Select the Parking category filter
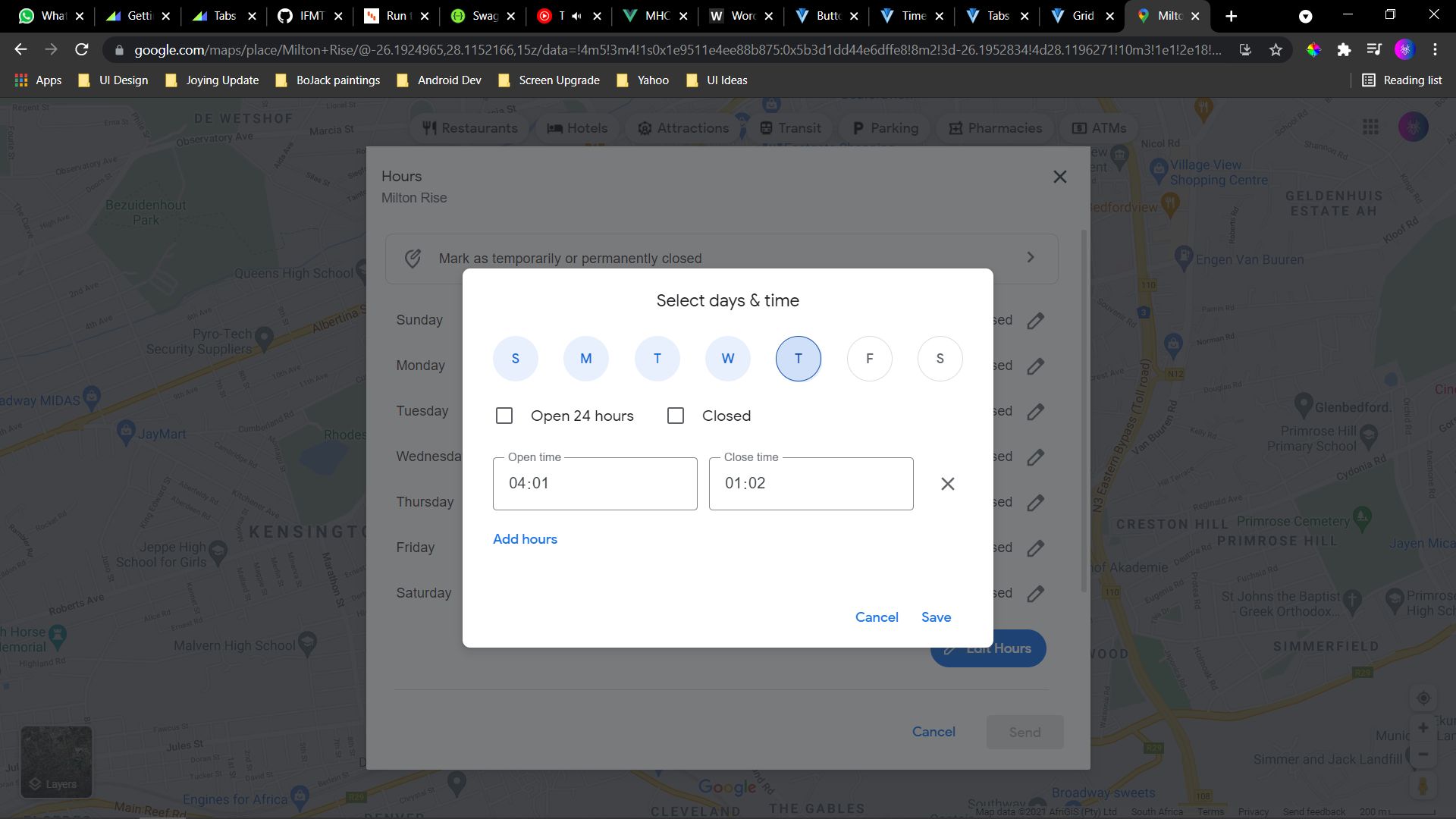 click(x=884, y=127)
